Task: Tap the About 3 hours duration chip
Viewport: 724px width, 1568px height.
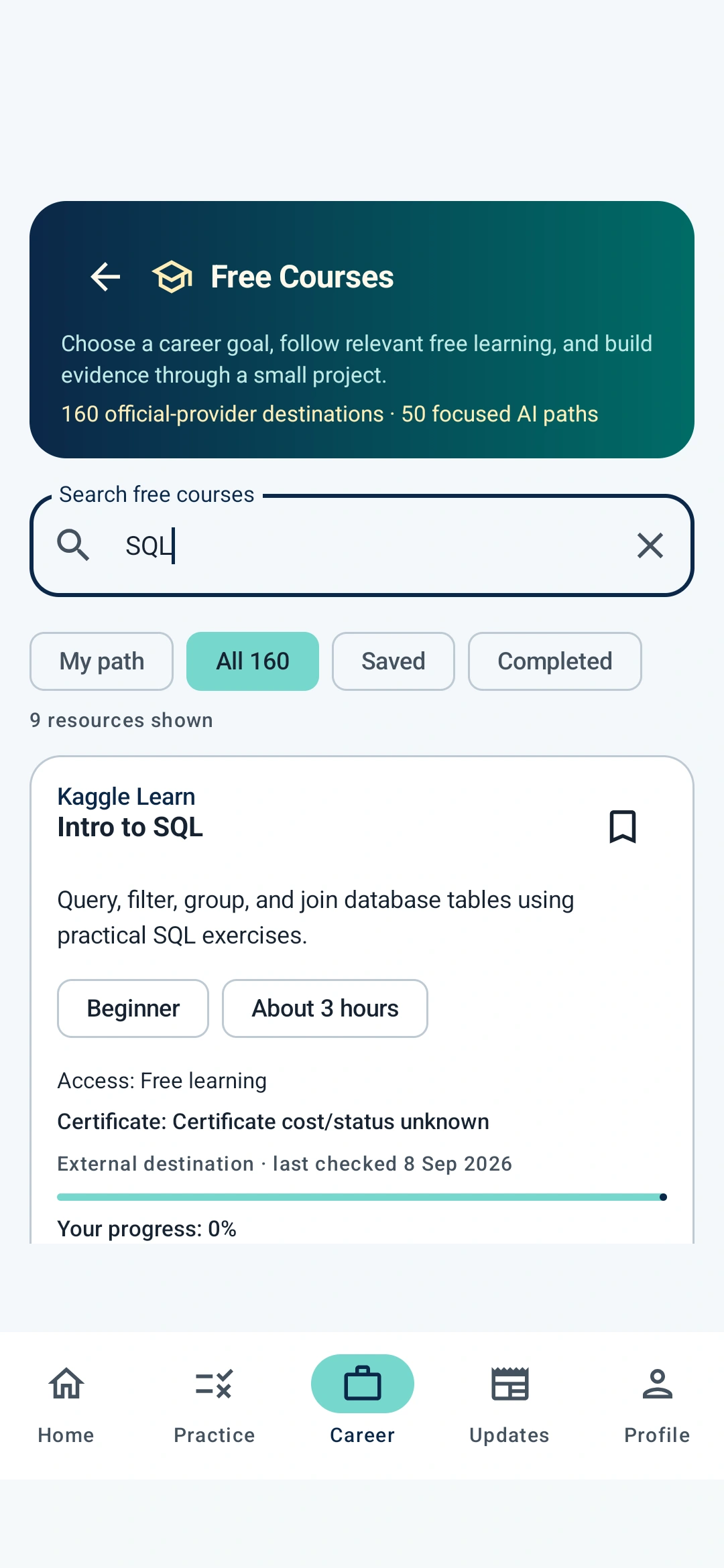Action: pos(325,1008)
